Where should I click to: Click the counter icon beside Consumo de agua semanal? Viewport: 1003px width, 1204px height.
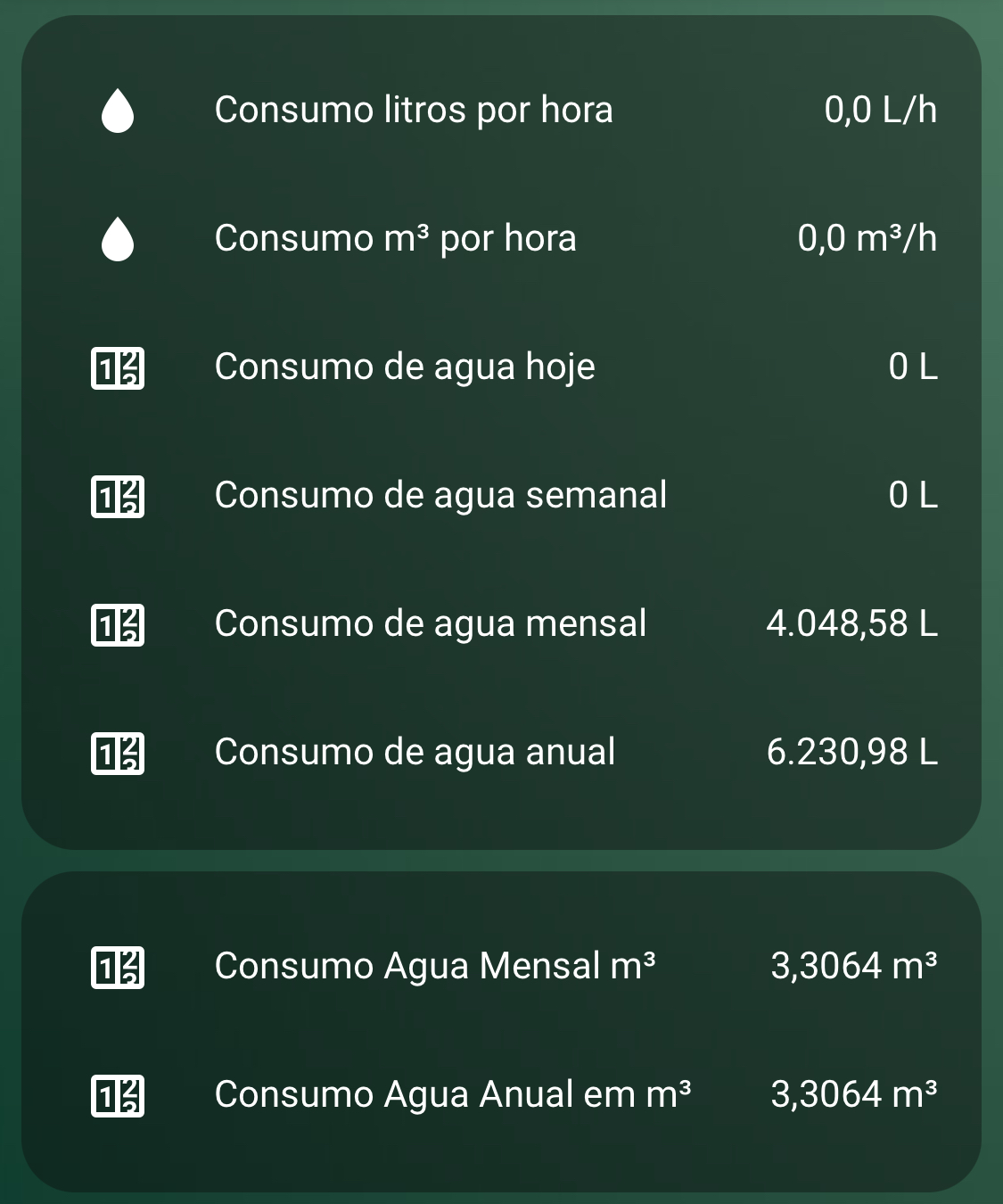coord(118,497)
